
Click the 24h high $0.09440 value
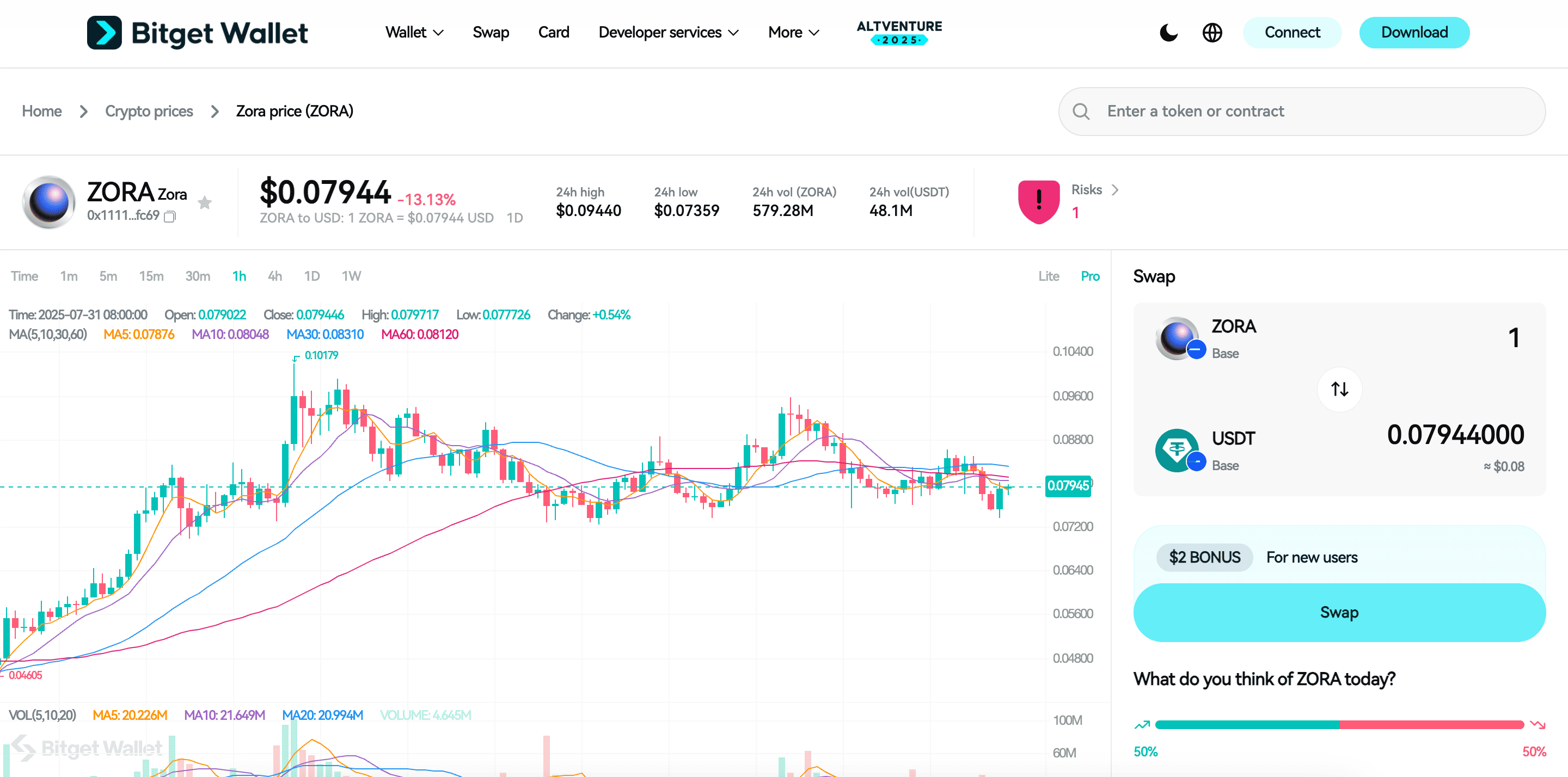589,211
